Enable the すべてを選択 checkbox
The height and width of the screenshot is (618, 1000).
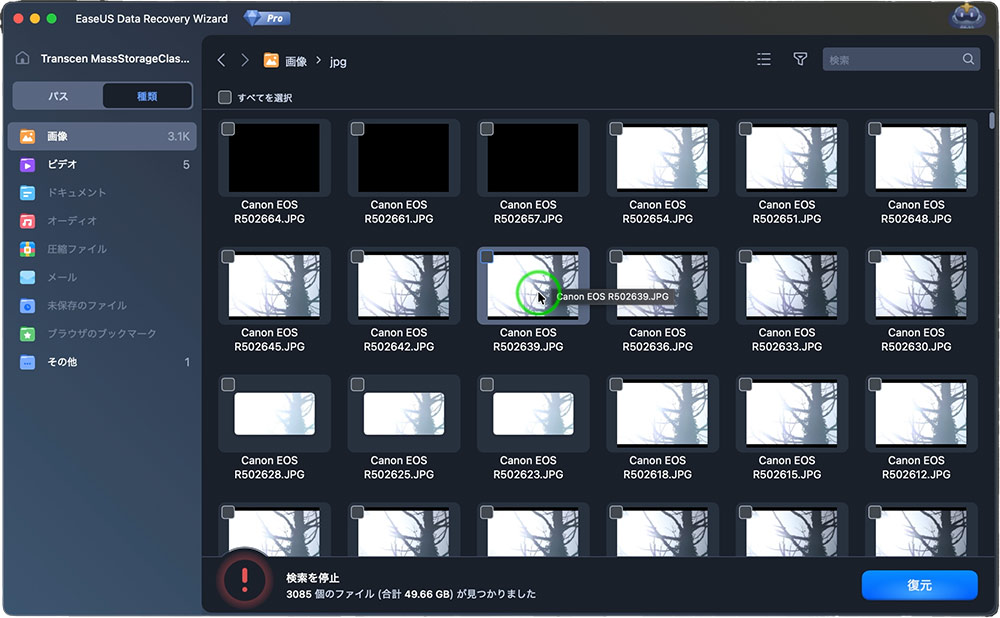pyautogui.click(x=226, y=98)
